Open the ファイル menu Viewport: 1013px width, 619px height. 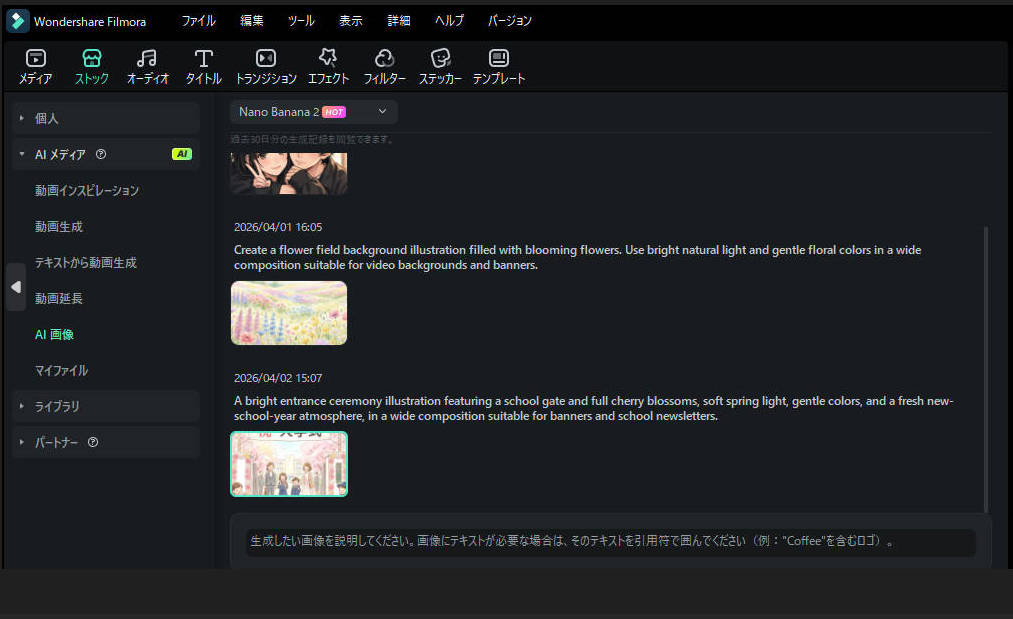[x=198, y=19]
